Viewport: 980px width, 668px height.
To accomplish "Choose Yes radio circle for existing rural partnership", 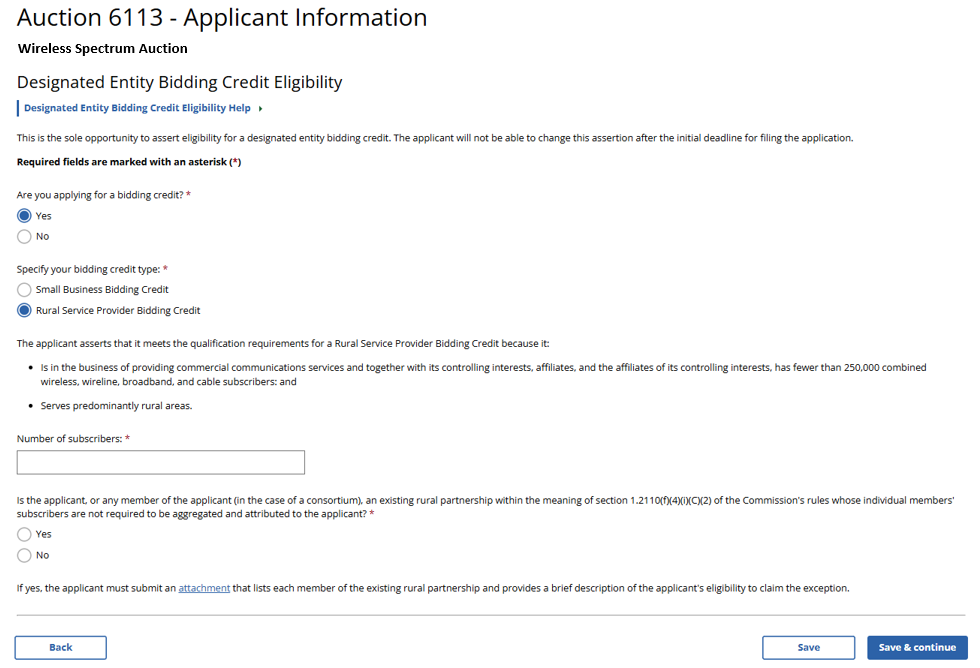I will tap(24, 534).
